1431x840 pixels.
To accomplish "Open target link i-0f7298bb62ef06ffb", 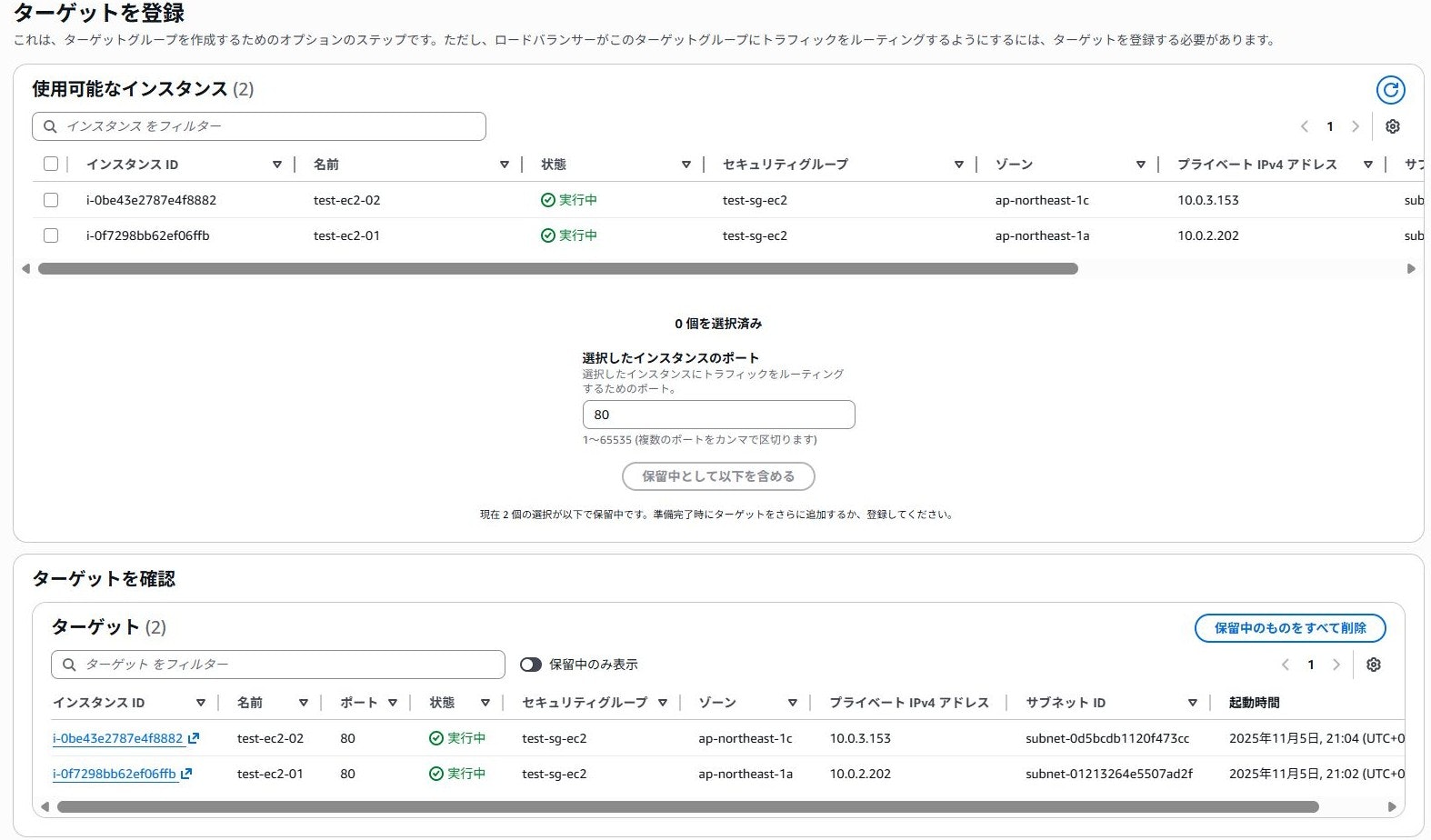I will pyautogui.click(x=114, y=774).
